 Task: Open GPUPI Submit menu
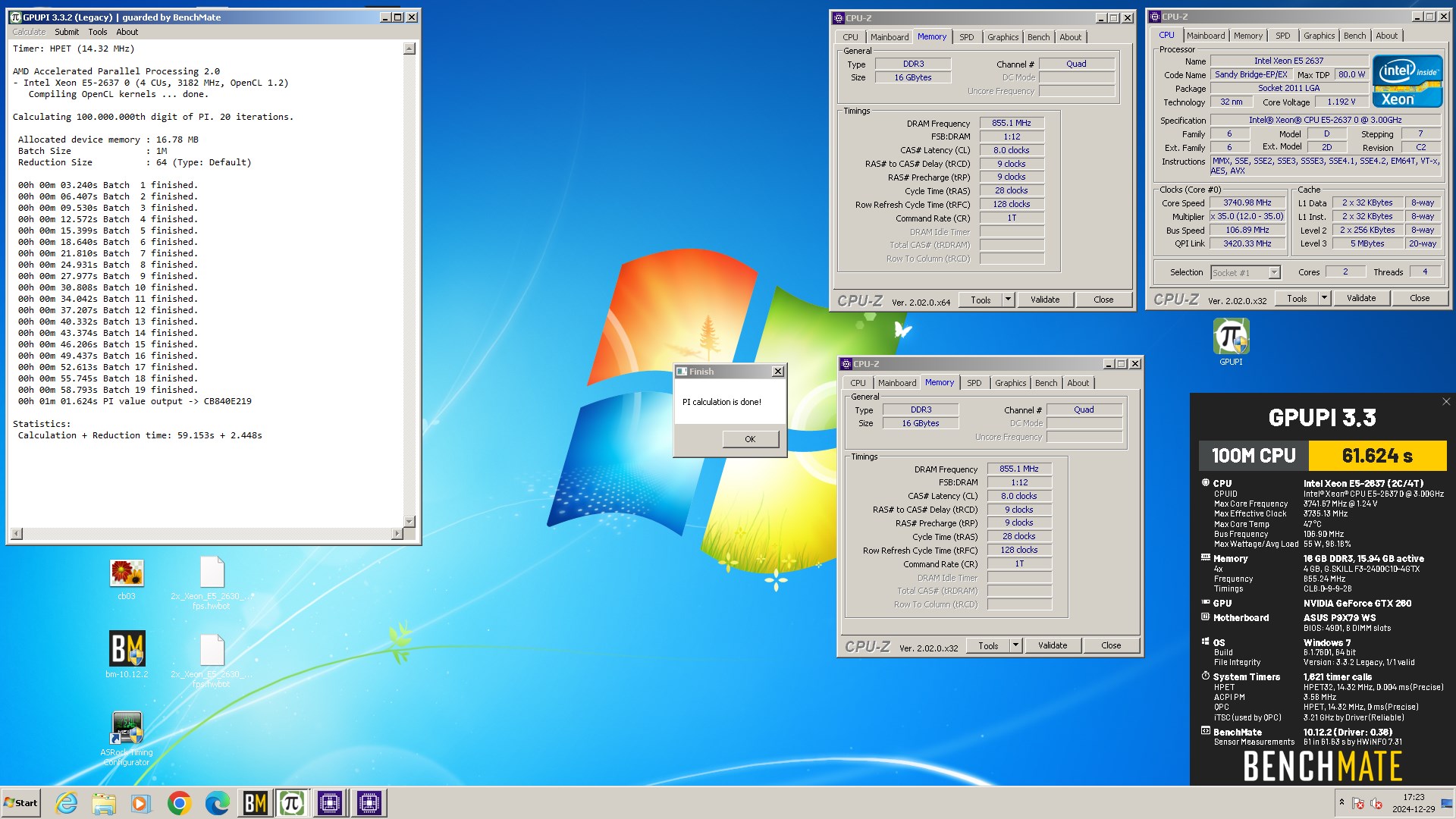pyautogui.click(x=67, y=32)
